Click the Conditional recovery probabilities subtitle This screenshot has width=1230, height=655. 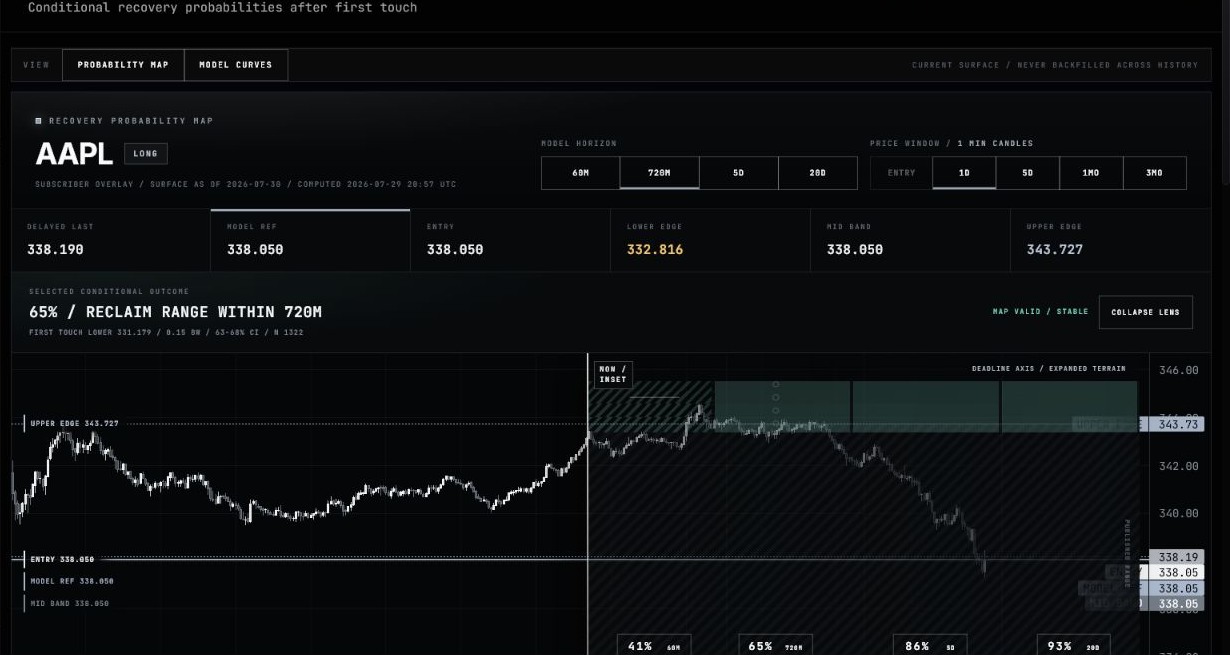coord(222,7)
